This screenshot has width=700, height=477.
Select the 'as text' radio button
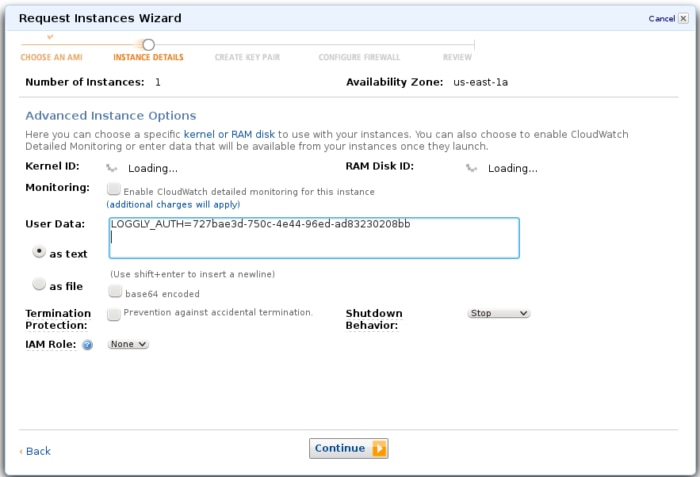[x=39, y=252]
